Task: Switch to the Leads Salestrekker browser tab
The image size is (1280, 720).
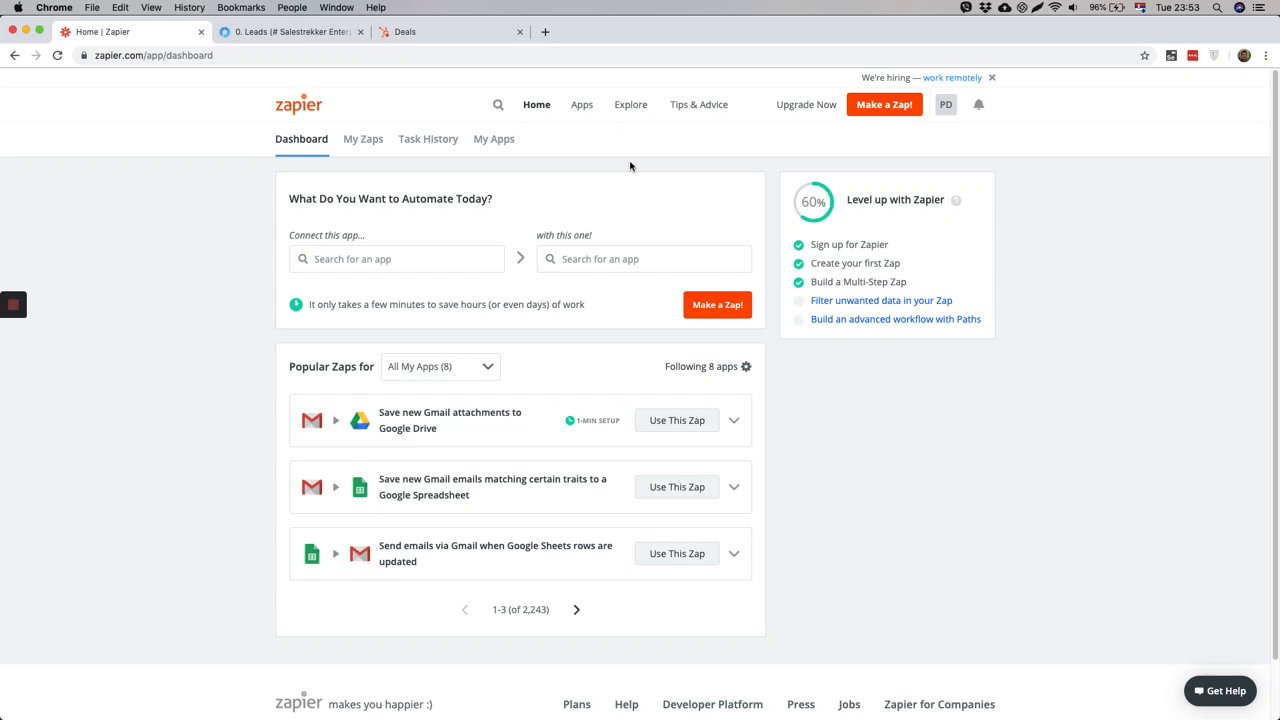Action: [x=290, y=31]
